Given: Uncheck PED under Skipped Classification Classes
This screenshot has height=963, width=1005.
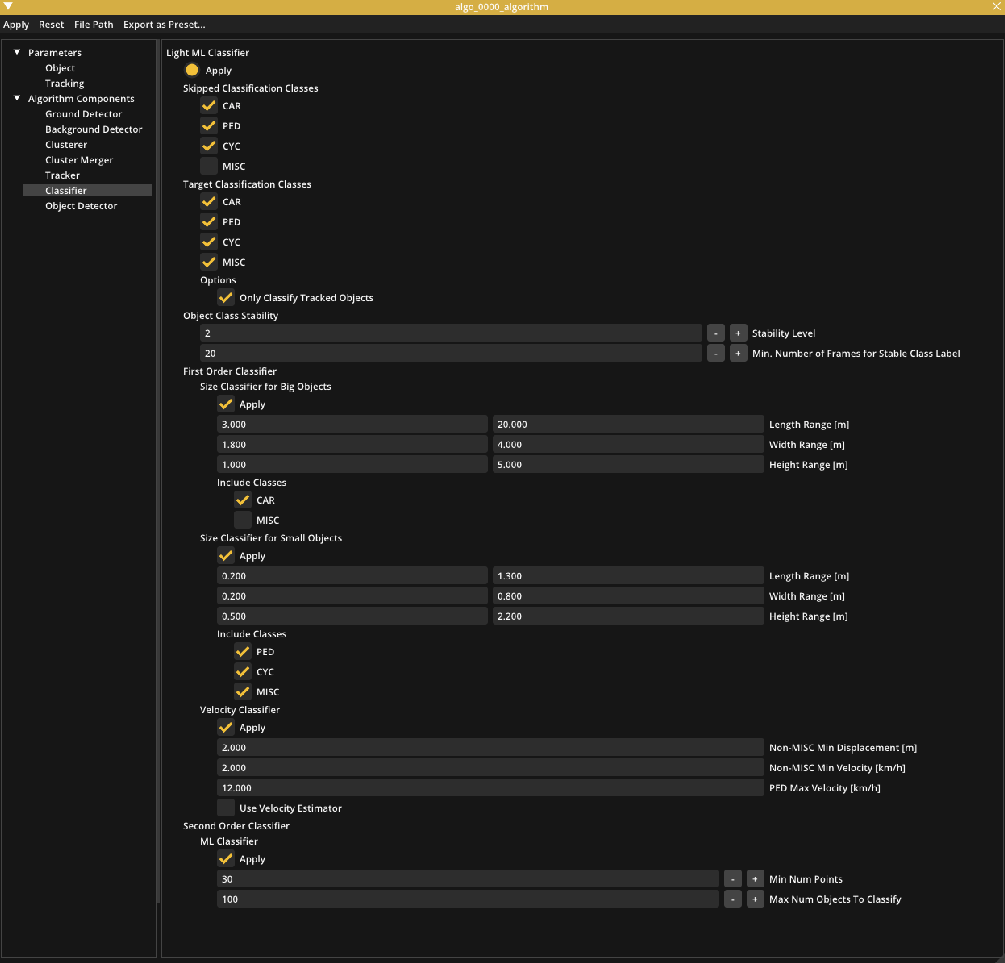Looking at the screenshot, I should click(209, 126).
